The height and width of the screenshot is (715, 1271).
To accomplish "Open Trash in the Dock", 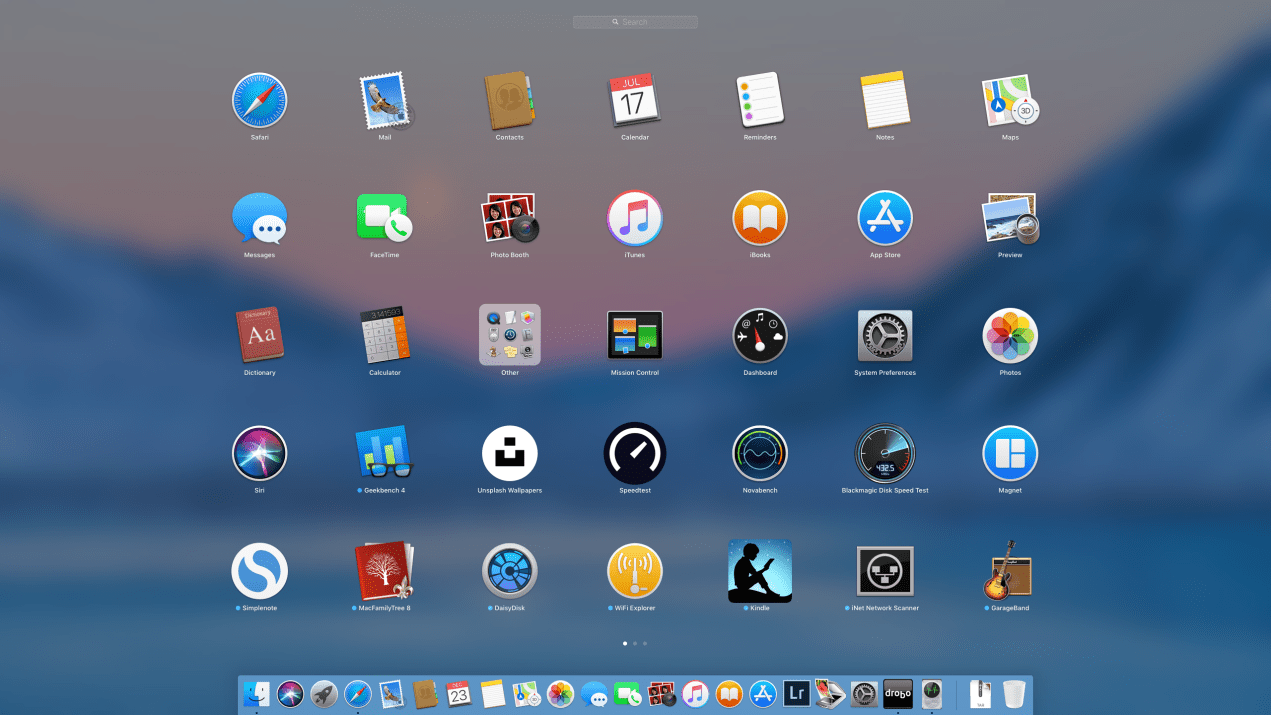I will coord(1014,693).
